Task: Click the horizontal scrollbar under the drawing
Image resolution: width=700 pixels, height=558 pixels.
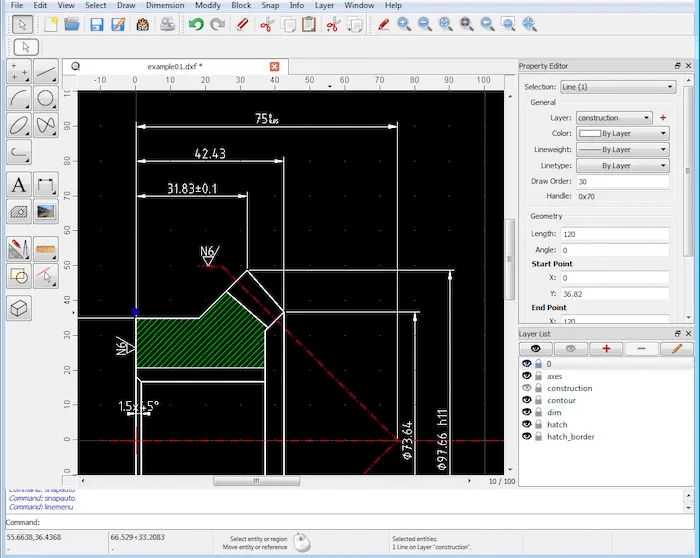Action: [x=257, y=481]
